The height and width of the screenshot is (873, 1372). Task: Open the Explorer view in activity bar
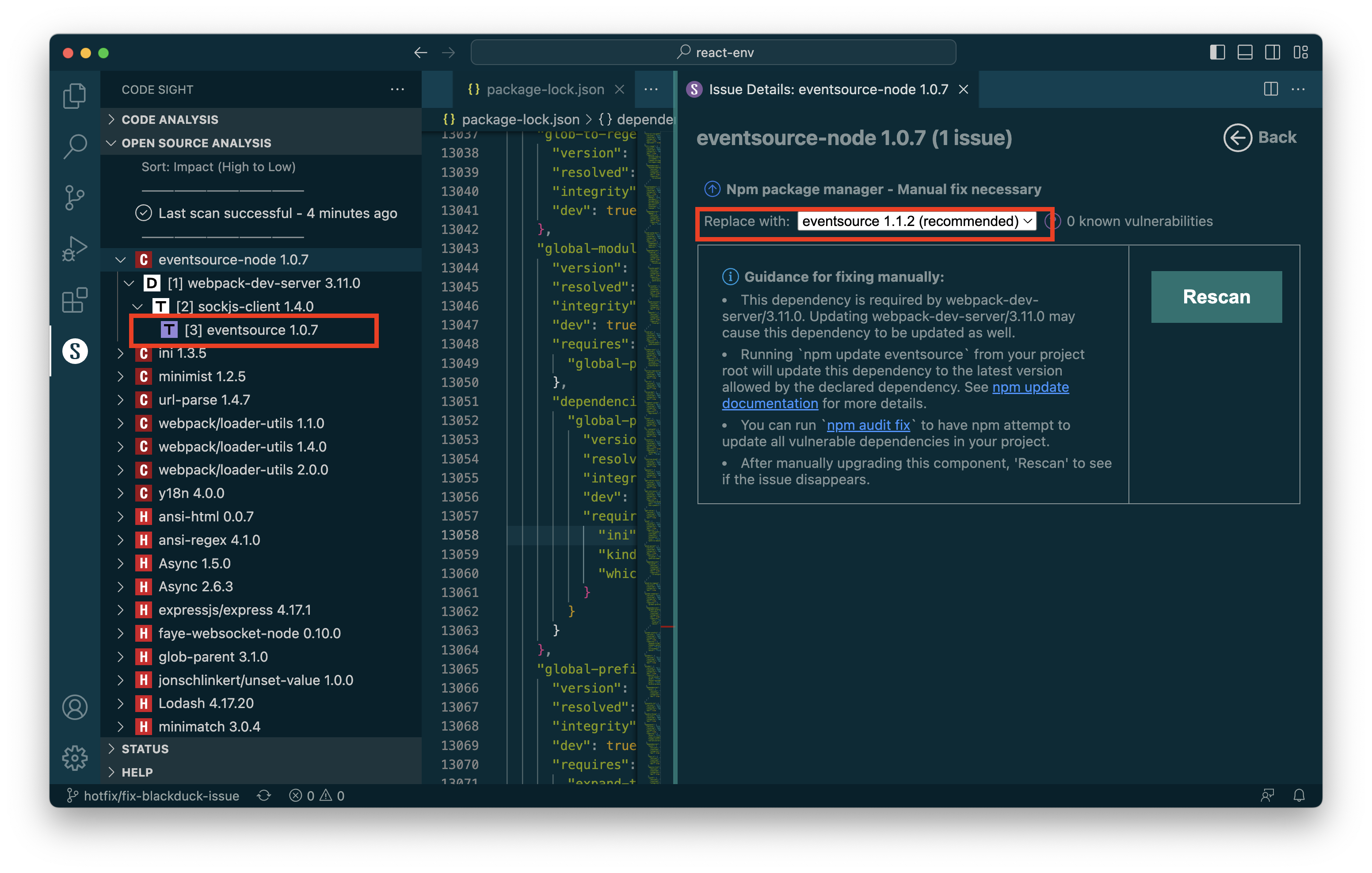click(75, 95)
